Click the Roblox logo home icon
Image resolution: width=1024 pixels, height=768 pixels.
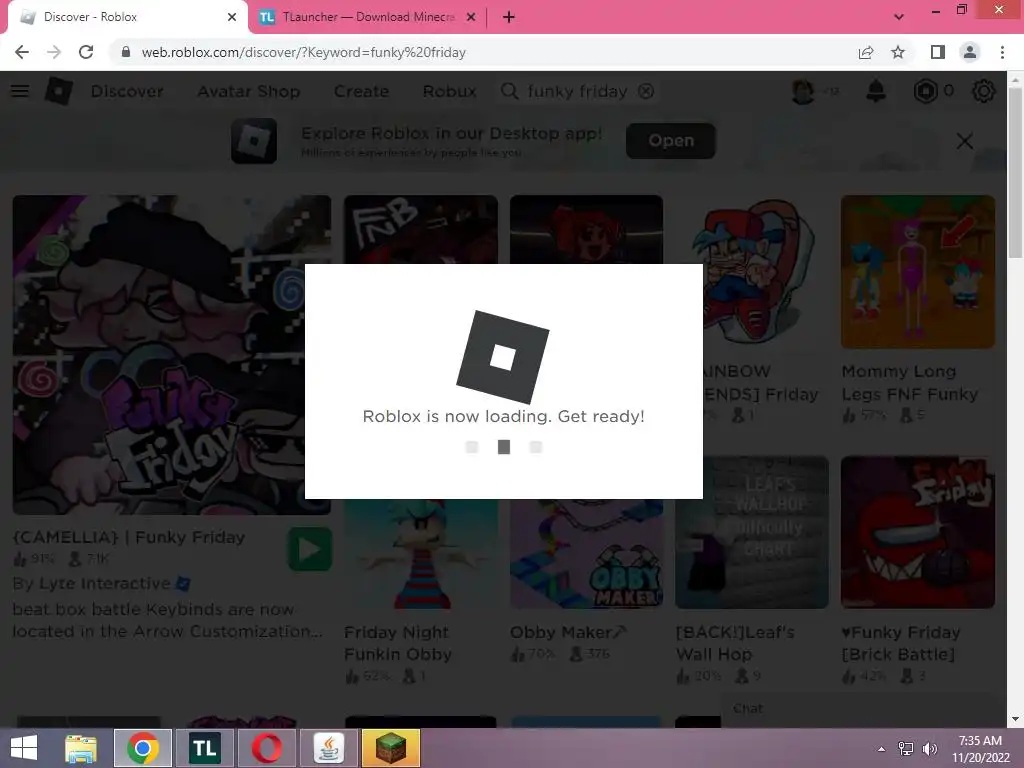tap(58, 91)
